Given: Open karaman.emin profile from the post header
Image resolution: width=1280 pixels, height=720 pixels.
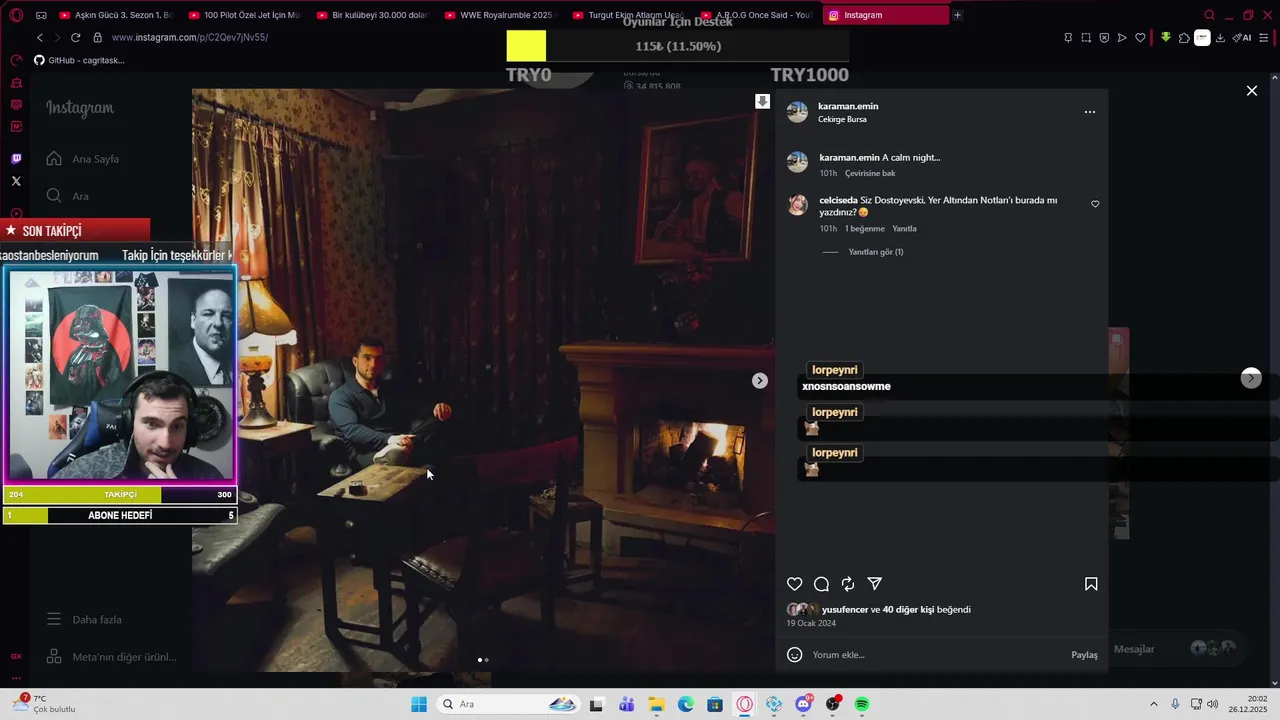Looking at the screenshot, I should [x=848, y=106].
